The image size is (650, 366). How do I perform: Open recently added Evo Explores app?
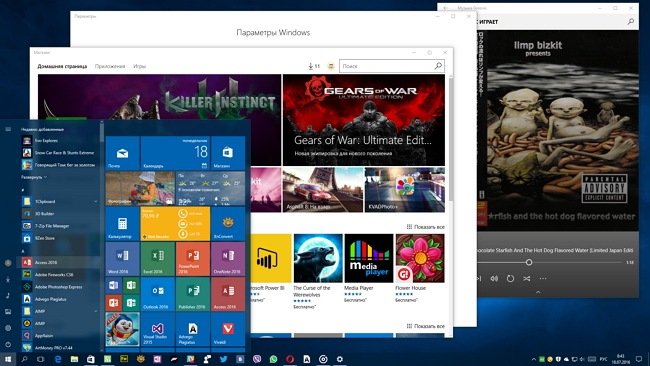(58, 141)
